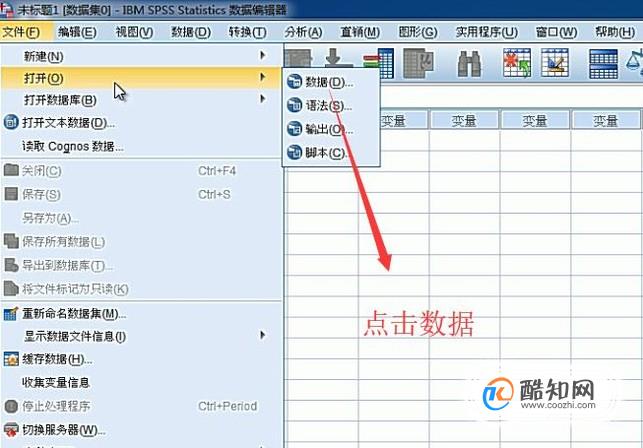Image resolution: width=643 pixels, height=448 pixels.
Task: Open the 分析(A) menu
Action: click(303, 32)
